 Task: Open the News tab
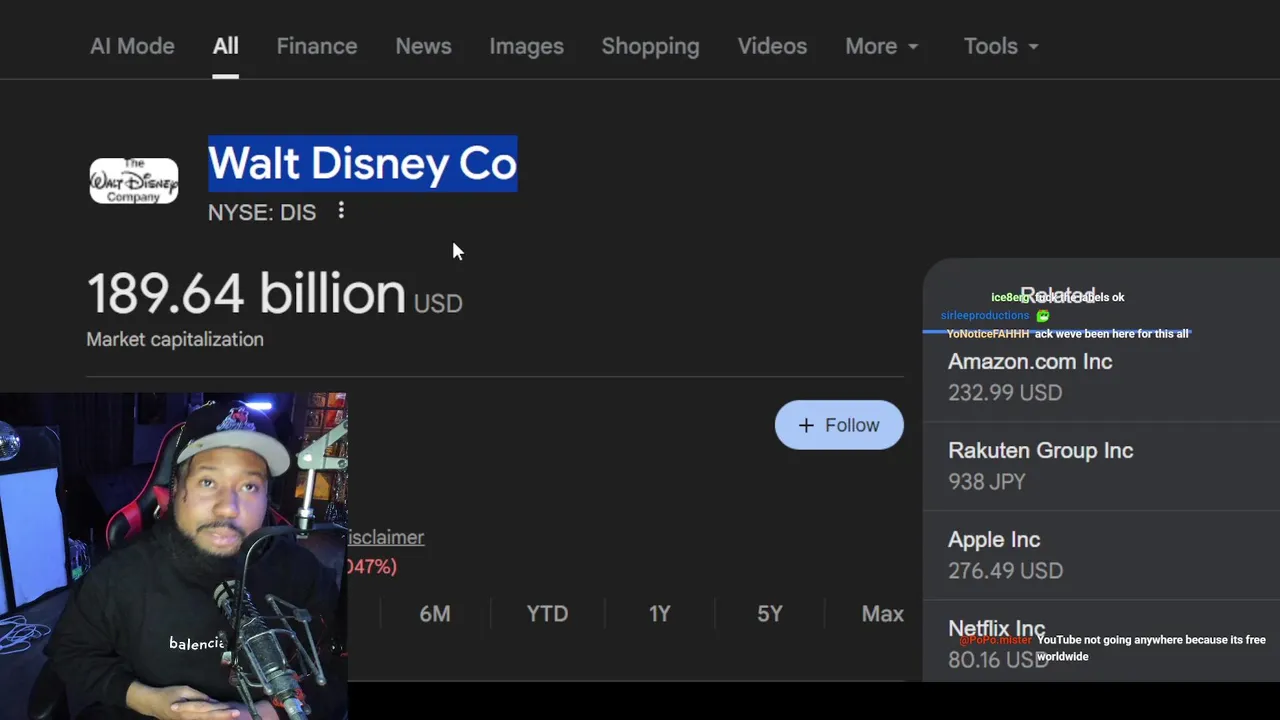(x=423, y=46)
